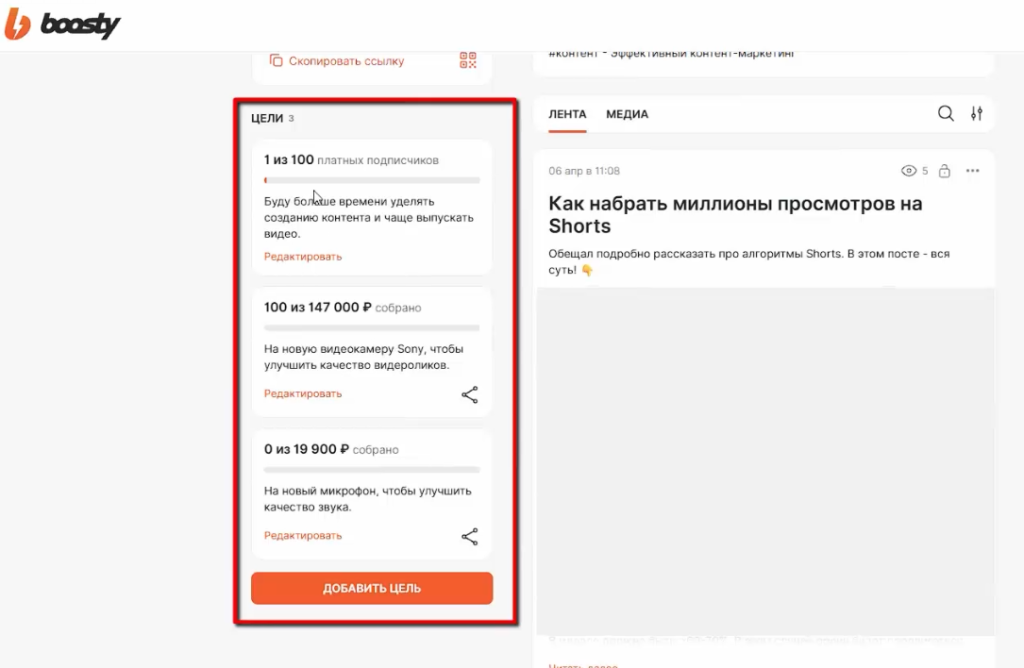
Task: Switch to the ЛЕНТА tab
Action: (x=567, y=114)
